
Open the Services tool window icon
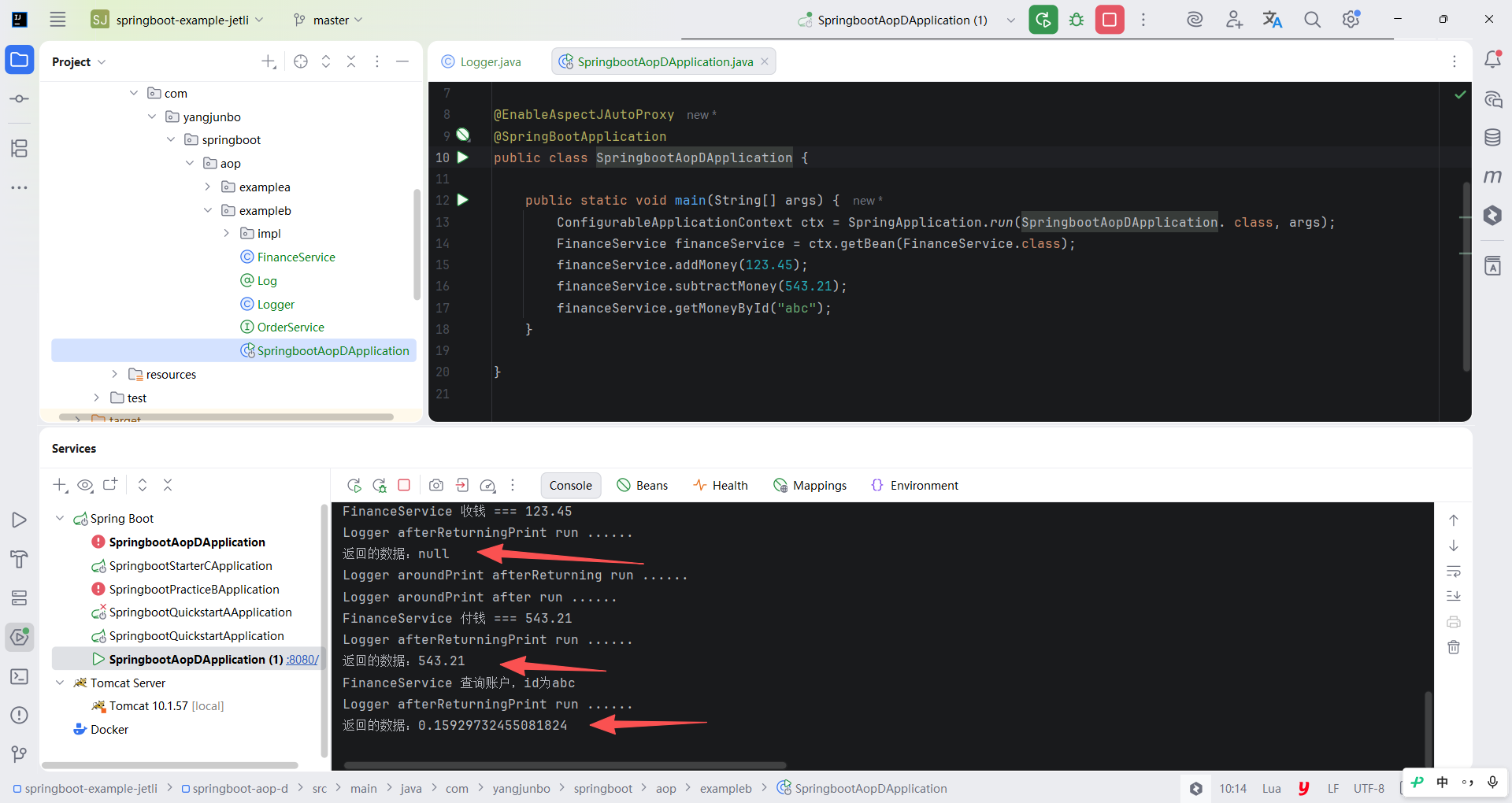(20, 637)
